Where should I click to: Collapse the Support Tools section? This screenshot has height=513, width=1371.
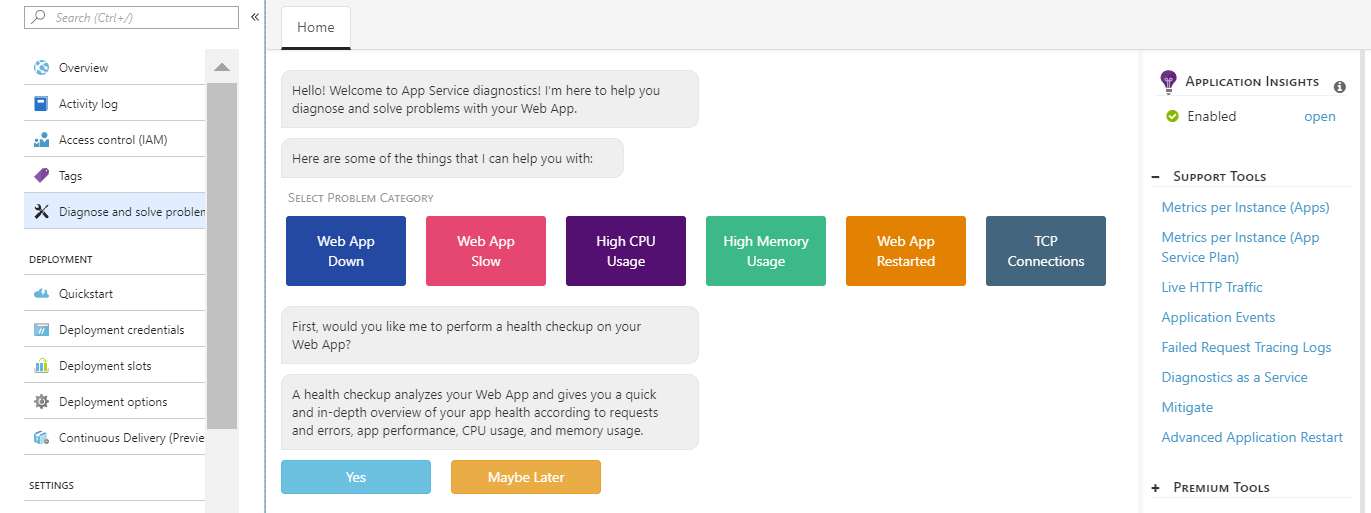click(1156, 177)
